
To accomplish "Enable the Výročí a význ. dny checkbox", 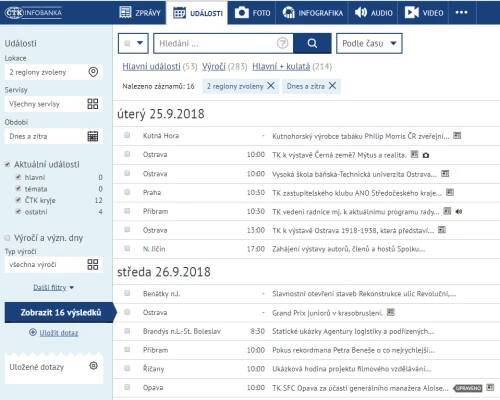I will [x=7, y=238].
